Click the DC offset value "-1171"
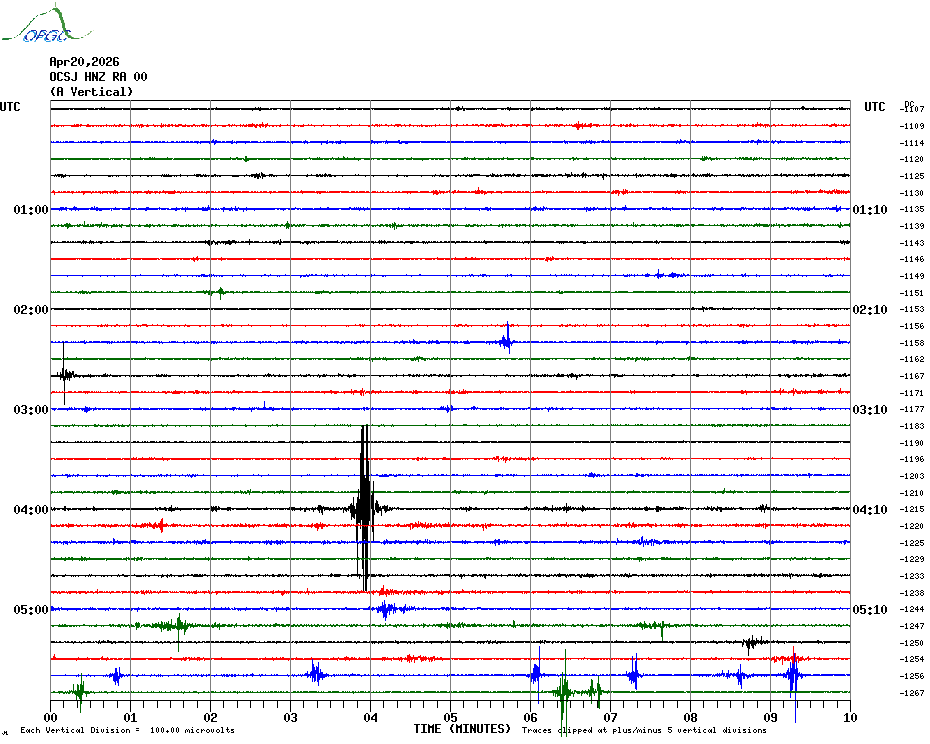 pyautogui.click(x=912, y=393)
